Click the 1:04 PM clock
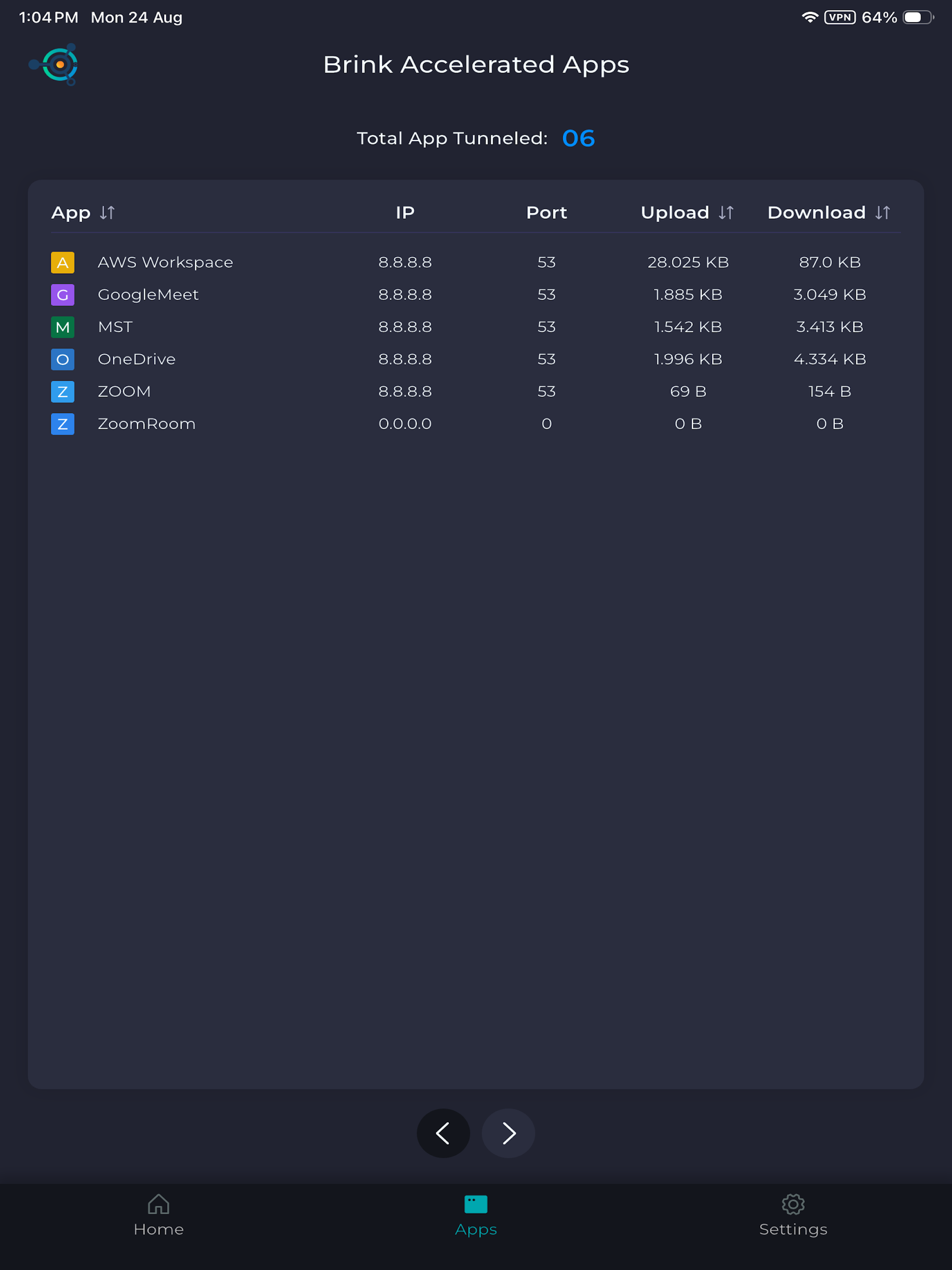 click(49, 17)
